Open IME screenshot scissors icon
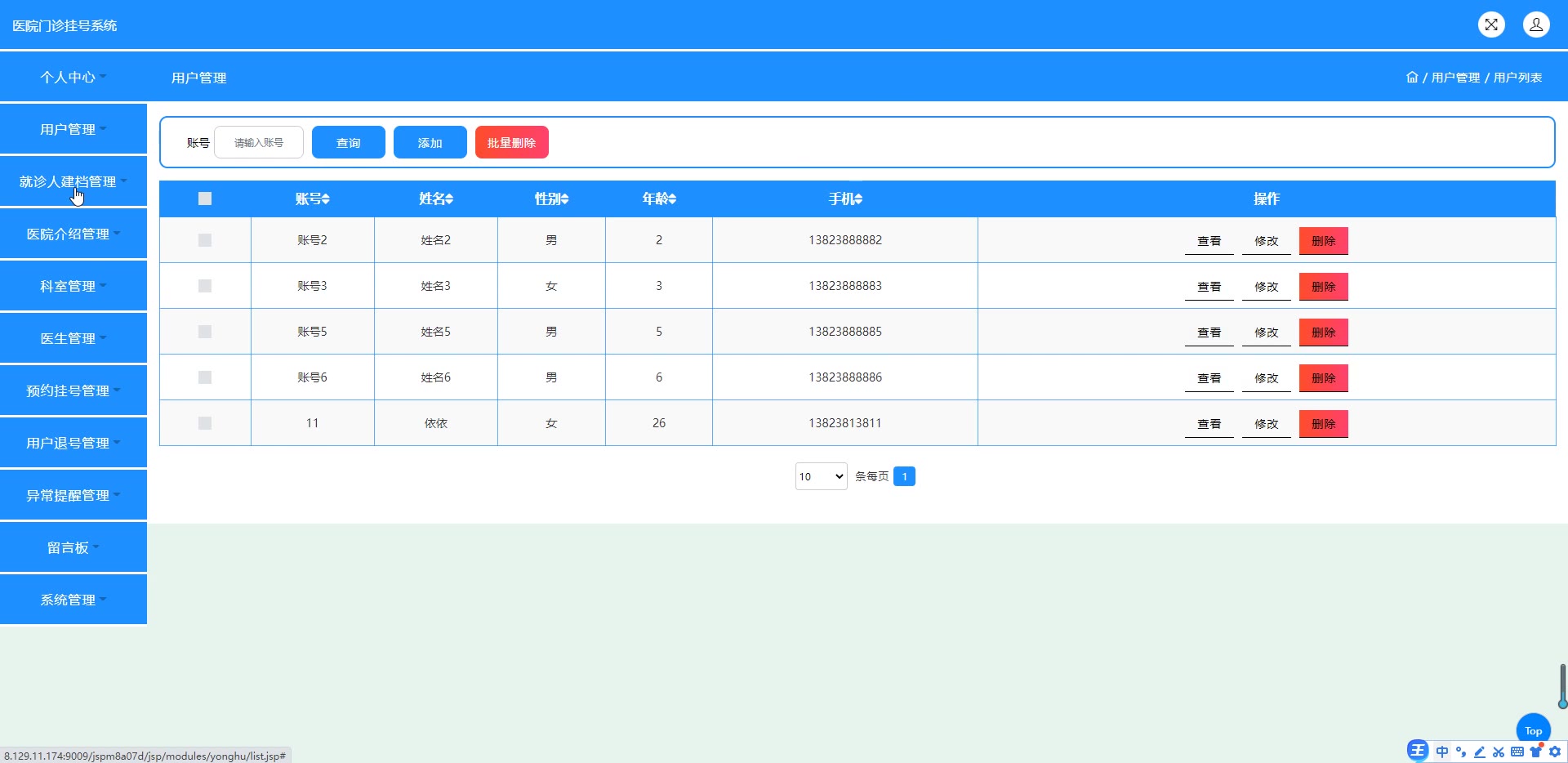The image size is (1568, 763). coord(1499,752)
